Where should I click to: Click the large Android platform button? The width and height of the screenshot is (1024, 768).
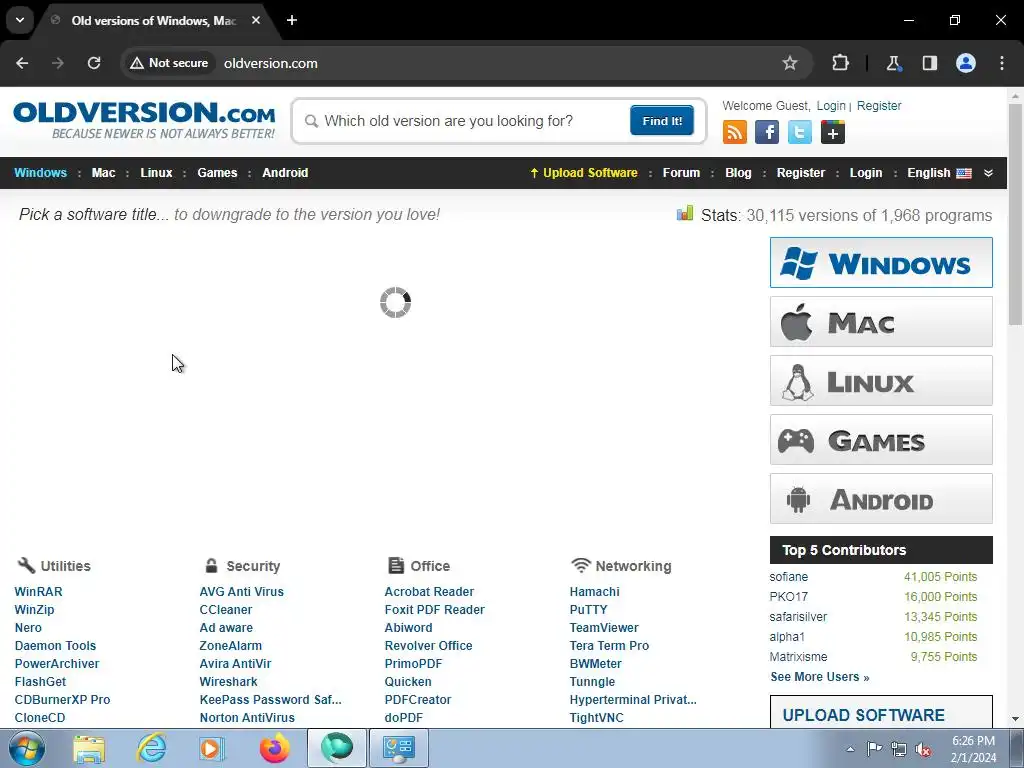tap(881, 499)
